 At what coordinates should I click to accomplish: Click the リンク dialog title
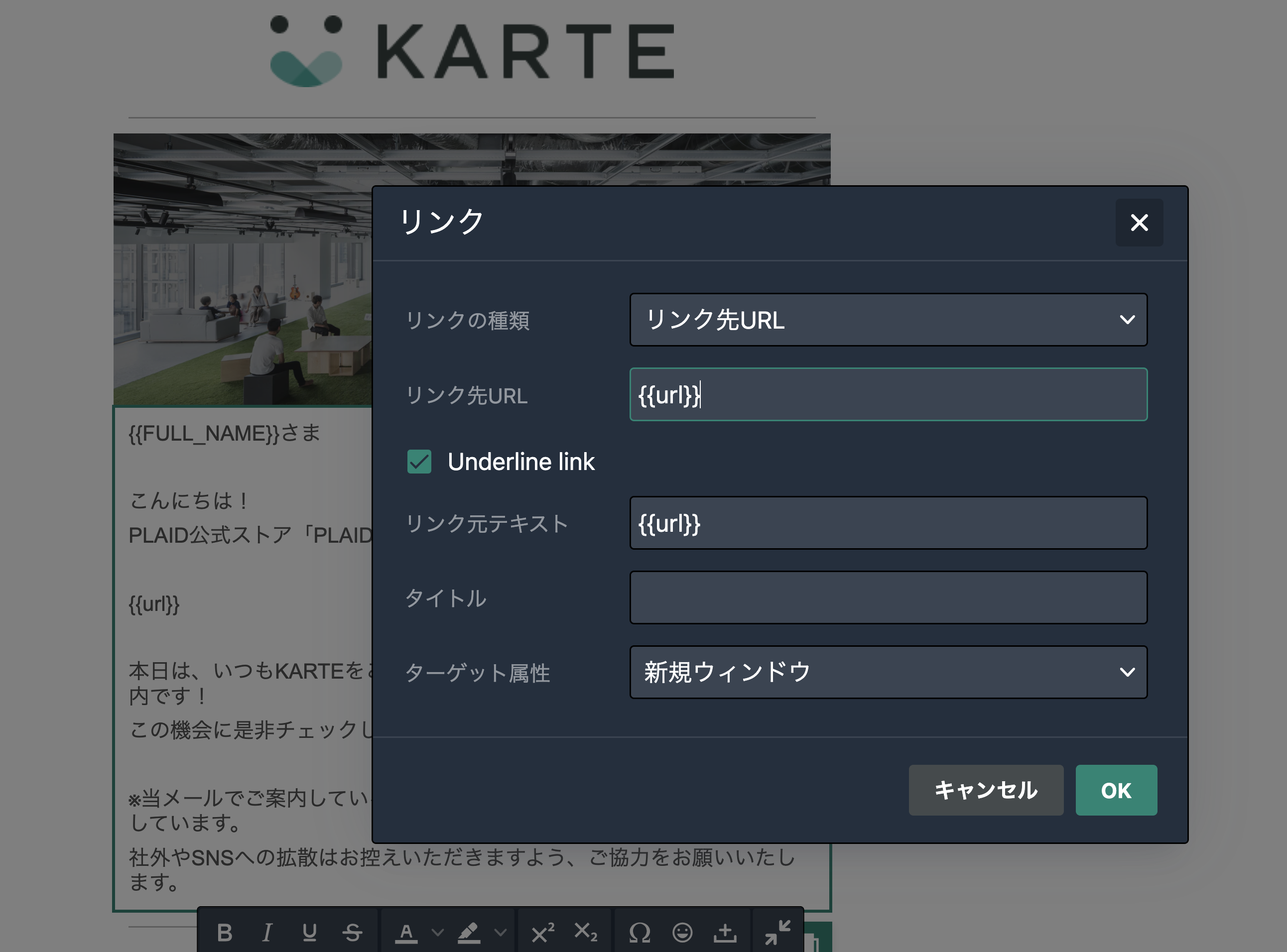(x=441, y=222)
